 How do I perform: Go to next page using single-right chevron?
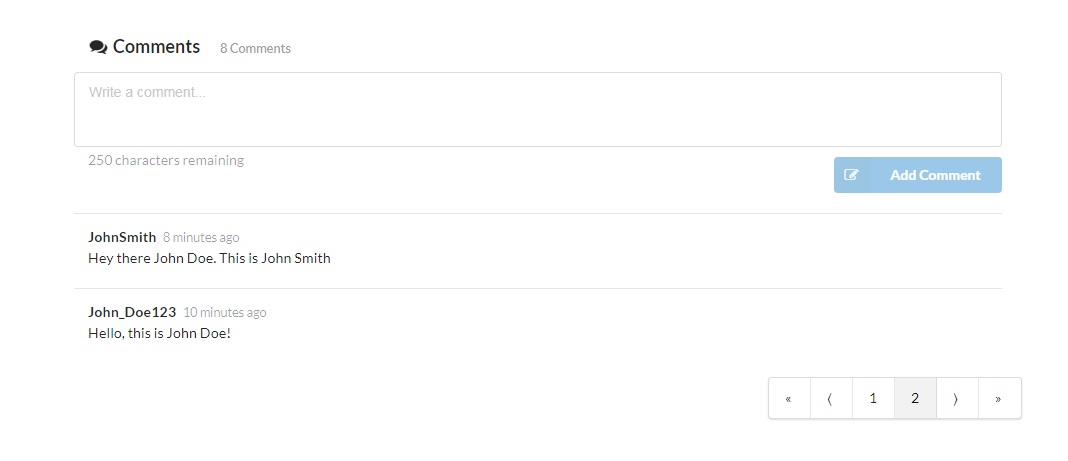click(x=957, y=398)
